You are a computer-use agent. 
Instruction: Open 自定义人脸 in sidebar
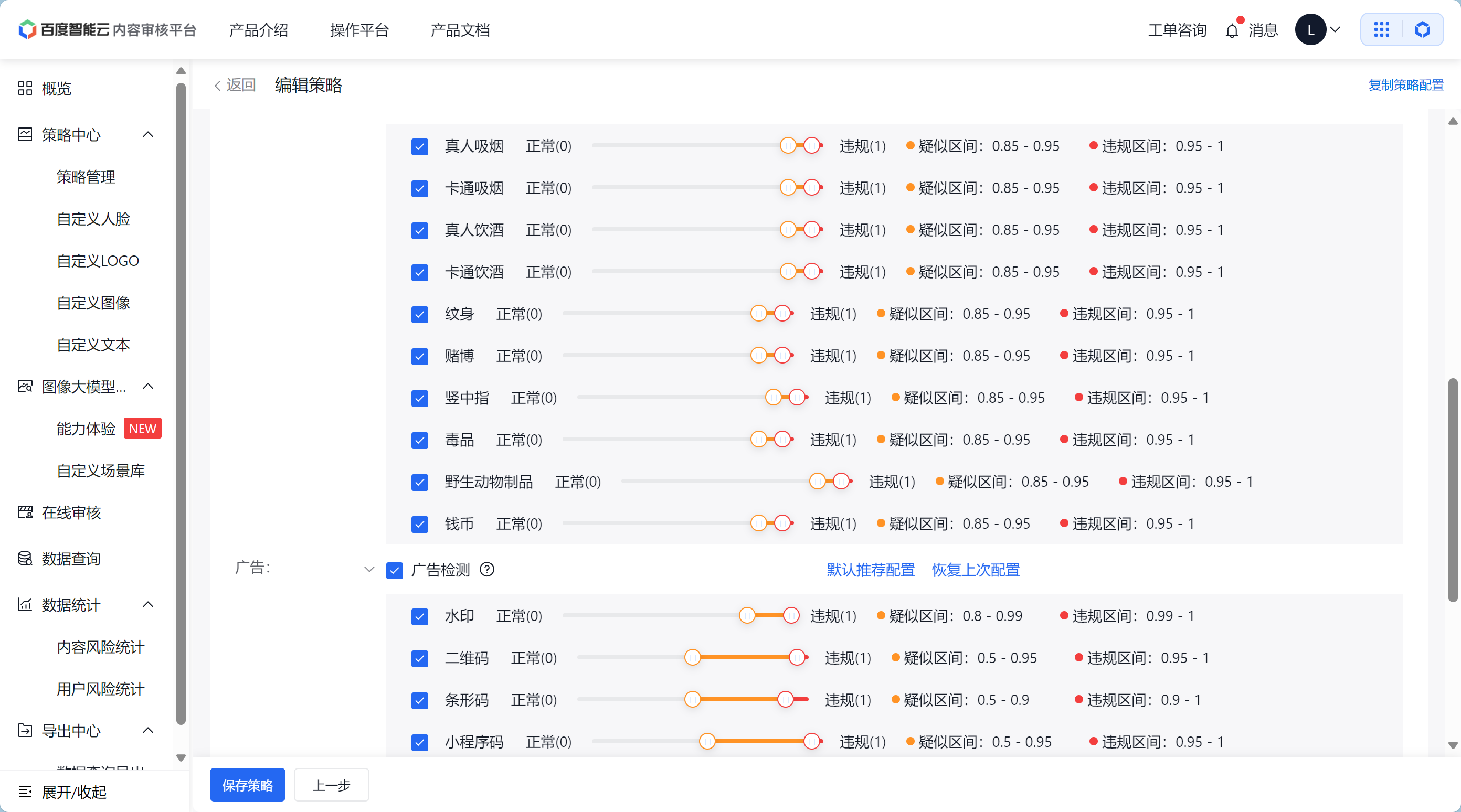[93, 219]
